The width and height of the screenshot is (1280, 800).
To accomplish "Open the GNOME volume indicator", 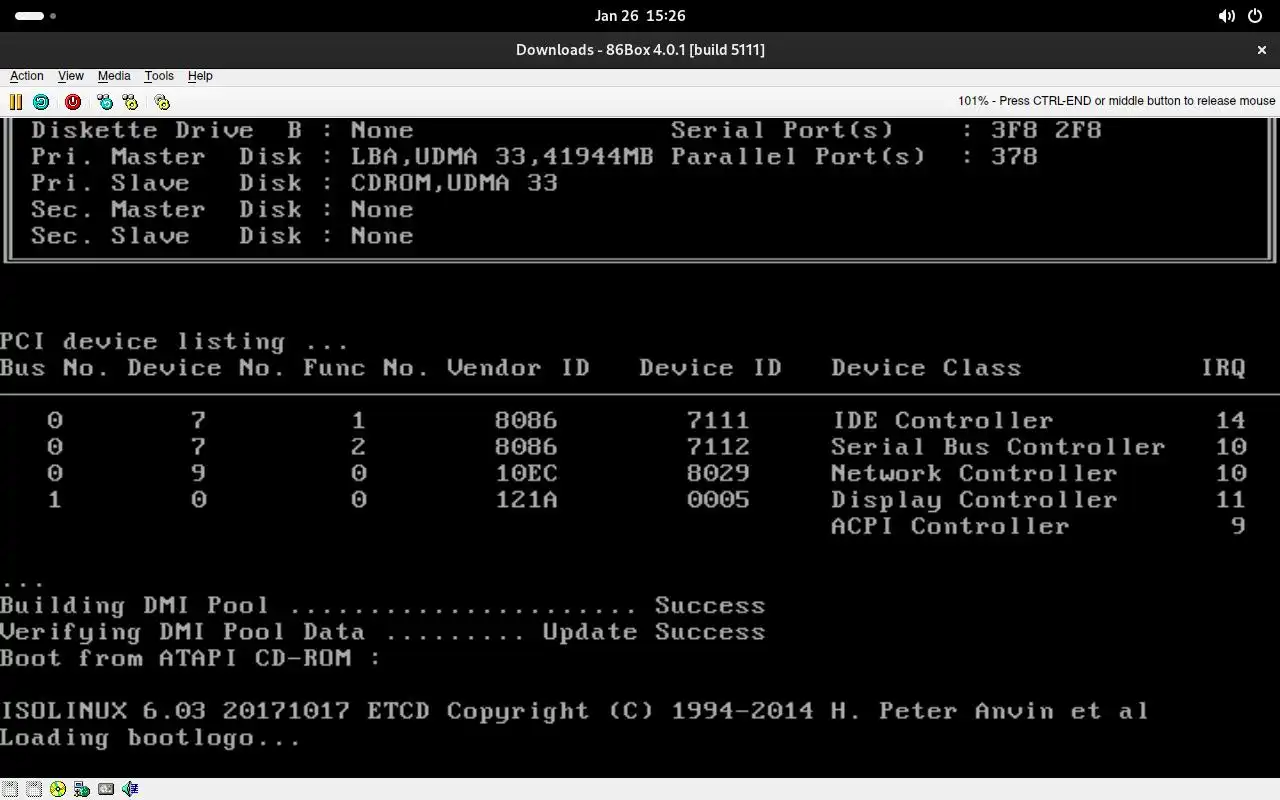I will click(1226, 16).
